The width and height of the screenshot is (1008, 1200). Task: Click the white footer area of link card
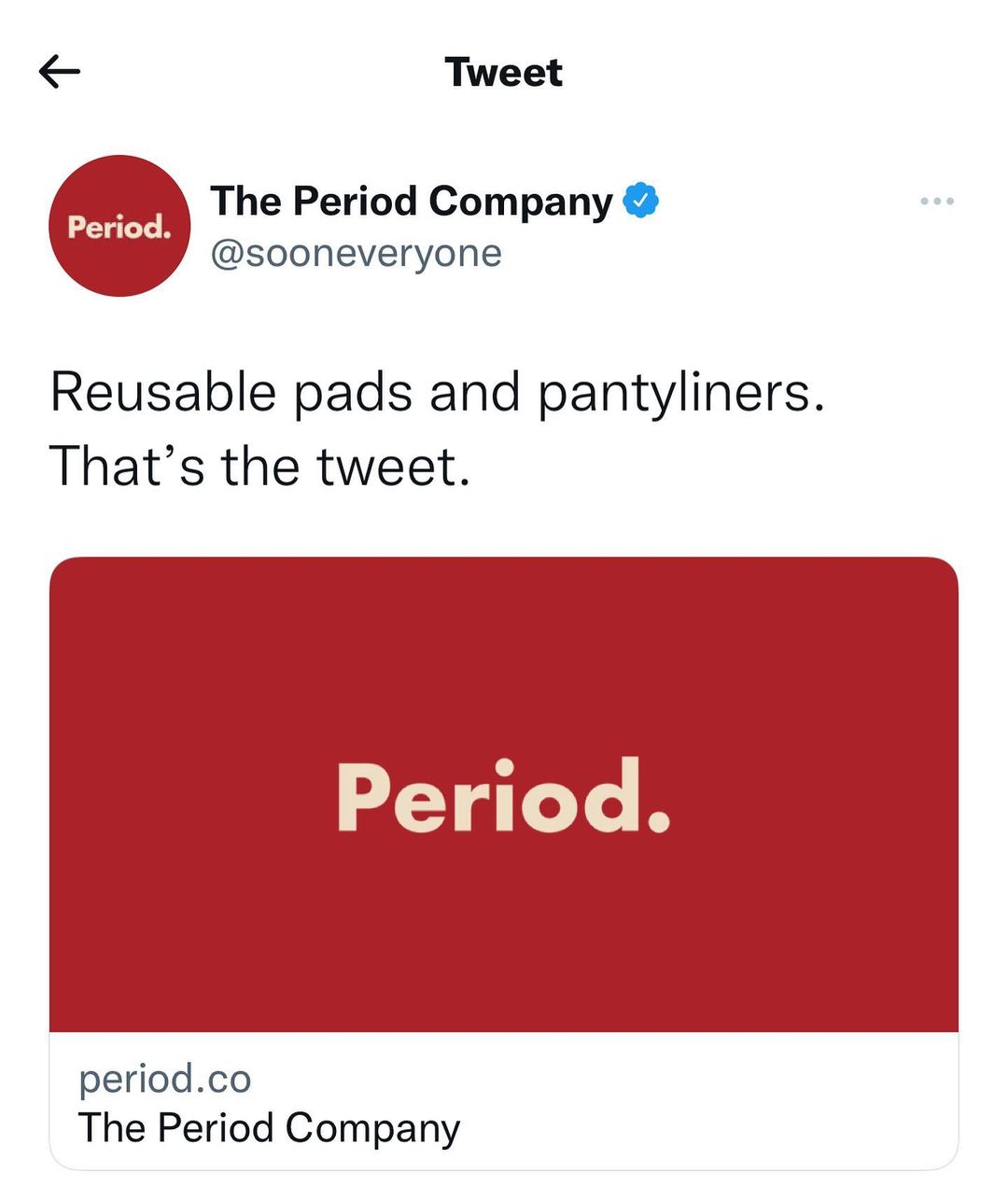pyautogui.click(x=504, y=1101)
